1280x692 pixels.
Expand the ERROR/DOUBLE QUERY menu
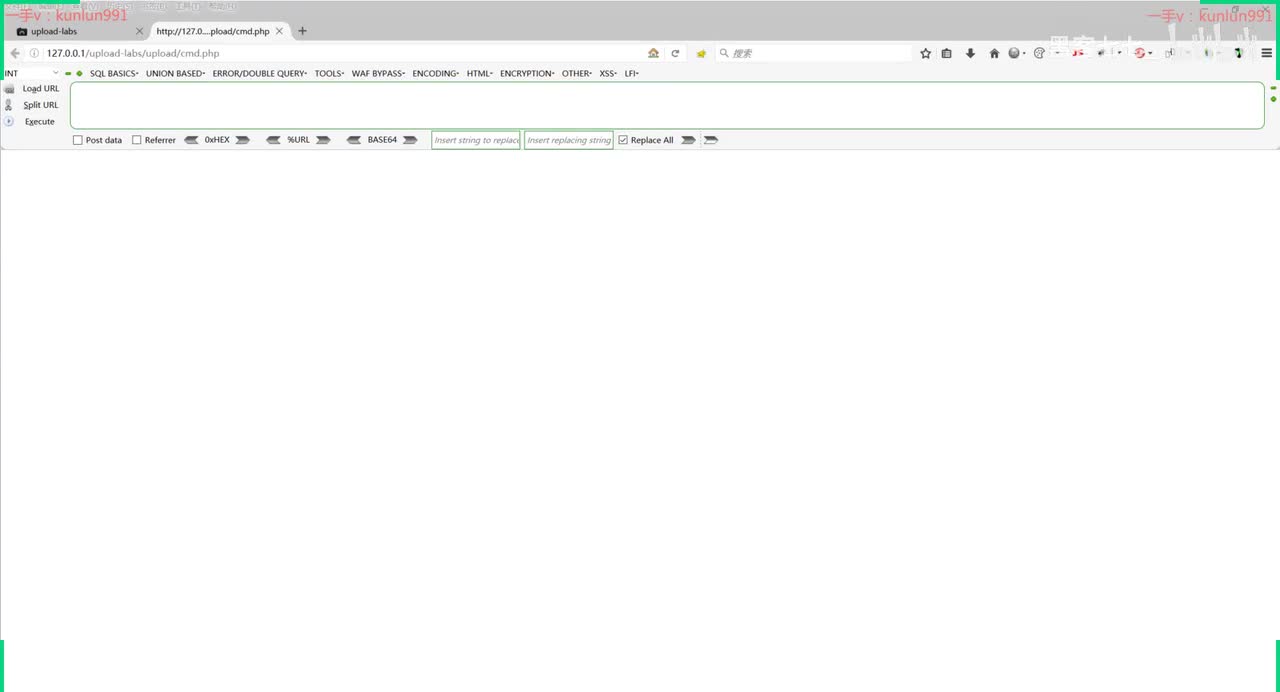(x=260, y=73)
